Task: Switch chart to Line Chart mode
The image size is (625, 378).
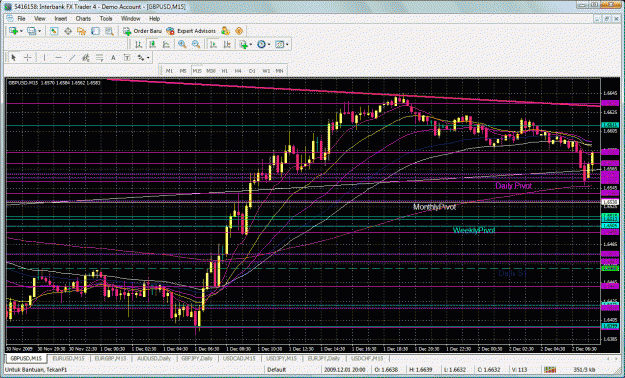Action: 166,45
